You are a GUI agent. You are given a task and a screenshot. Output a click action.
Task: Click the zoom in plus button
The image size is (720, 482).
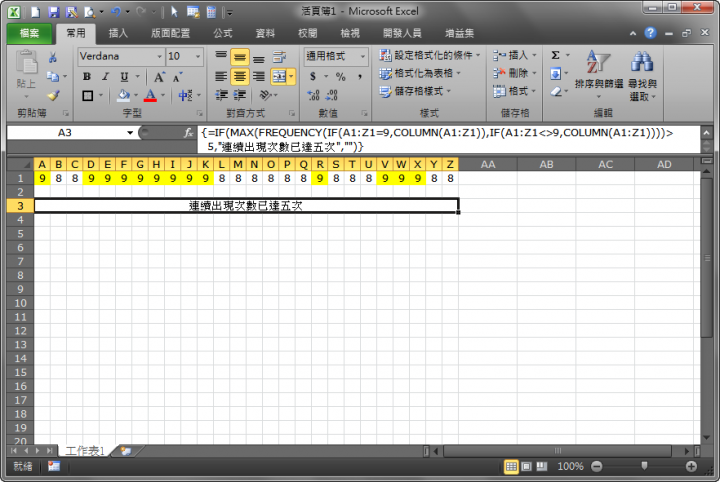click(691, 466)
